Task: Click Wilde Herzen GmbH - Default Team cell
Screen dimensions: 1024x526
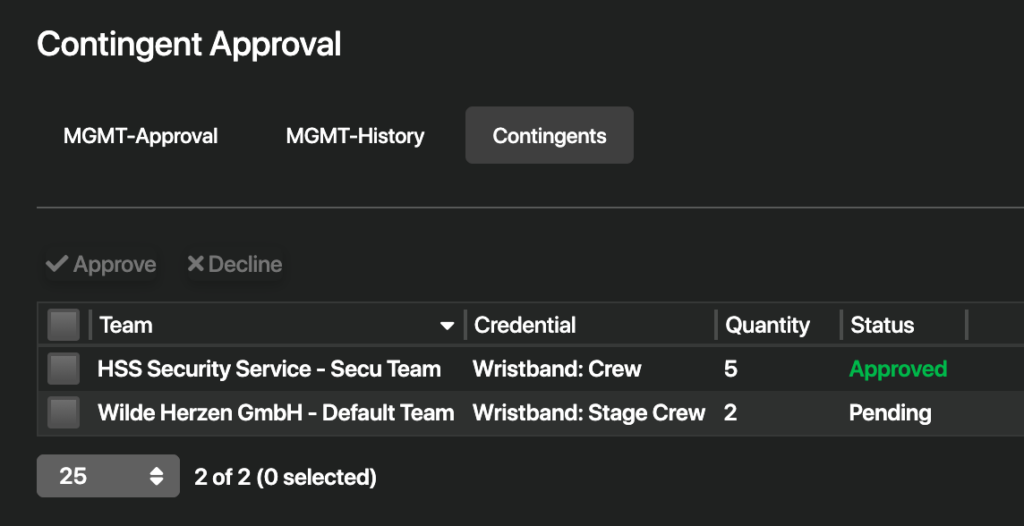Action: point(276,413)
